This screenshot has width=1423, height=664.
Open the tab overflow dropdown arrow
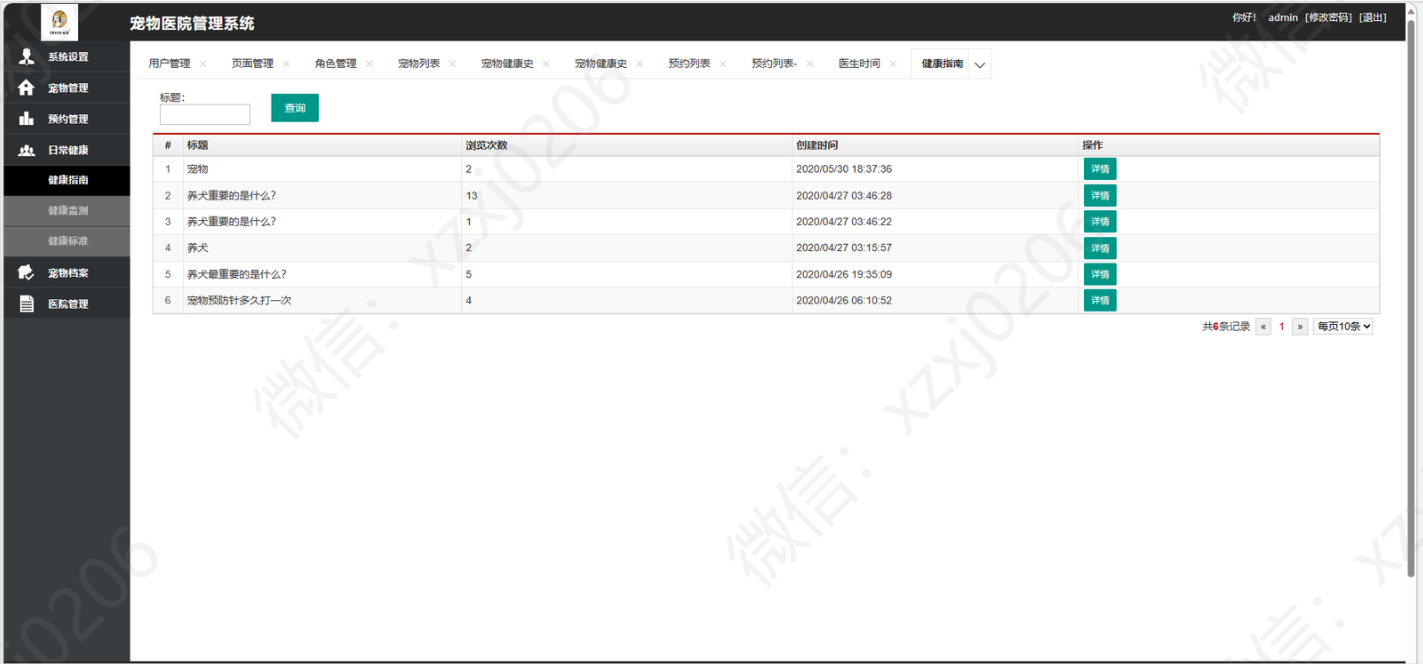pyautogui.click(x=979, y=65)
